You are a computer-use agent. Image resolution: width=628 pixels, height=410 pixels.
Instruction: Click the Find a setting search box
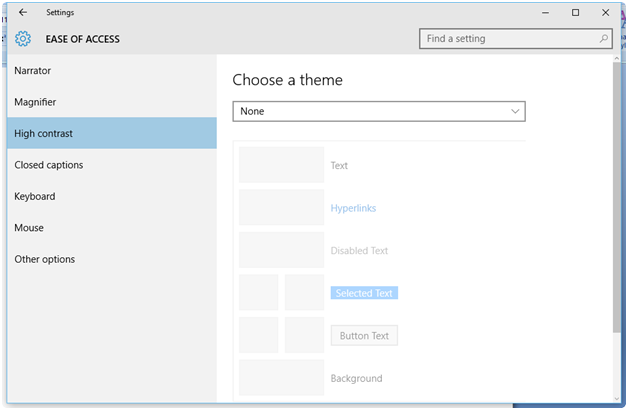pos(508,39)
